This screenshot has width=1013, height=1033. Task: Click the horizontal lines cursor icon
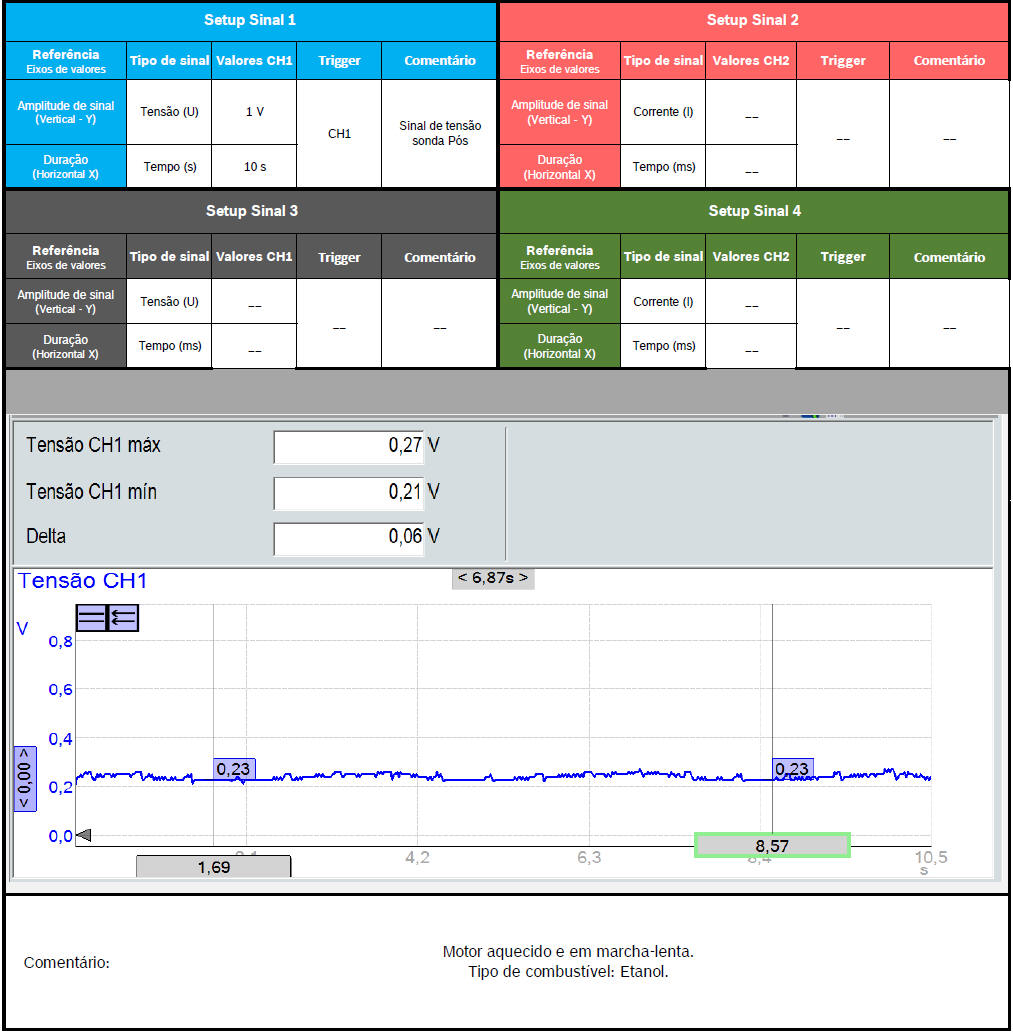click(x=91, y=619)
